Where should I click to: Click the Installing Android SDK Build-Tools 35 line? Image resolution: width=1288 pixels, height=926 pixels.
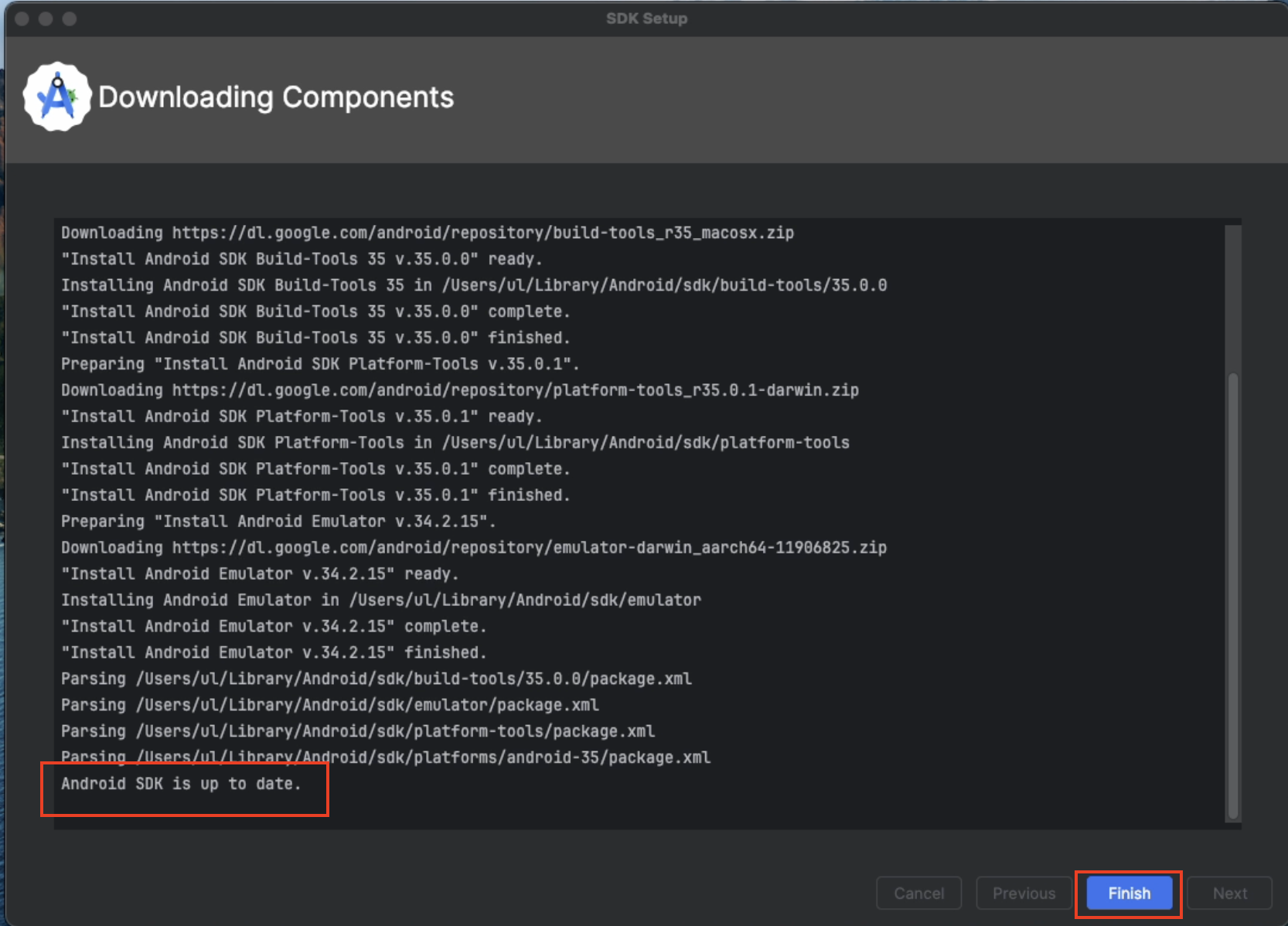[x=474, y=285]
